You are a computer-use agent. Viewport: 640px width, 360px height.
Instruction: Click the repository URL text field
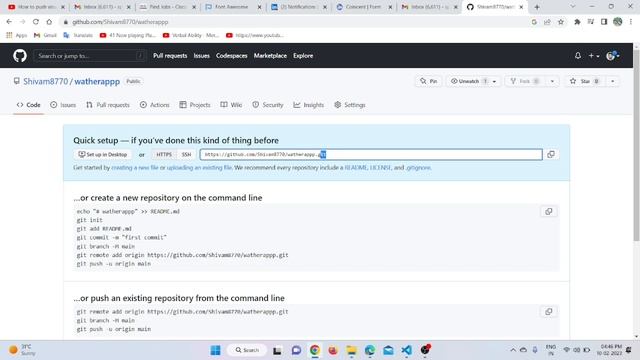coord(371,154)
